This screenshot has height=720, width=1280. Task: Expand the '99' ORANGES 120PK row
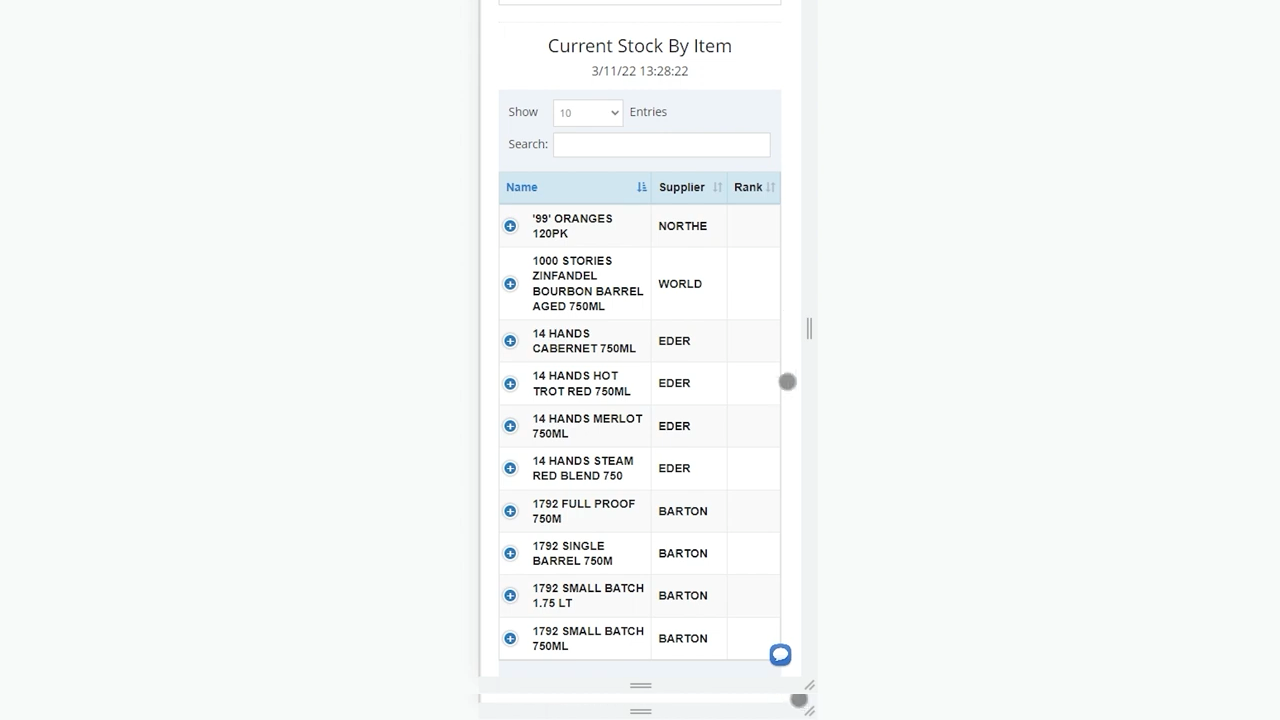(x=510, y=226)
